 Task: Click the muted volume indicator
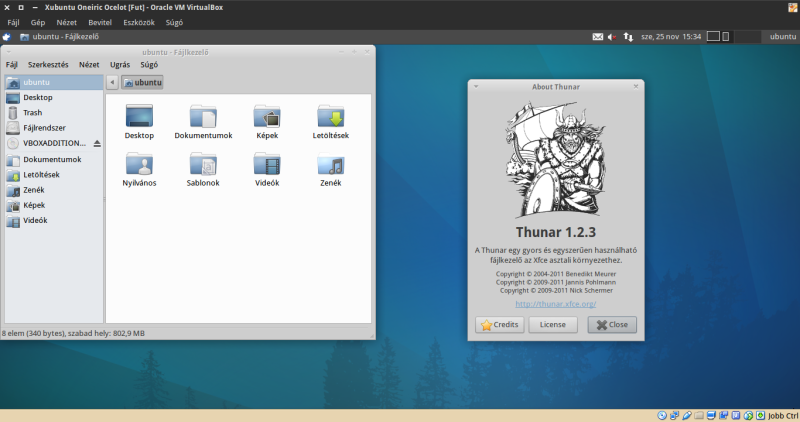coord(612,37)
